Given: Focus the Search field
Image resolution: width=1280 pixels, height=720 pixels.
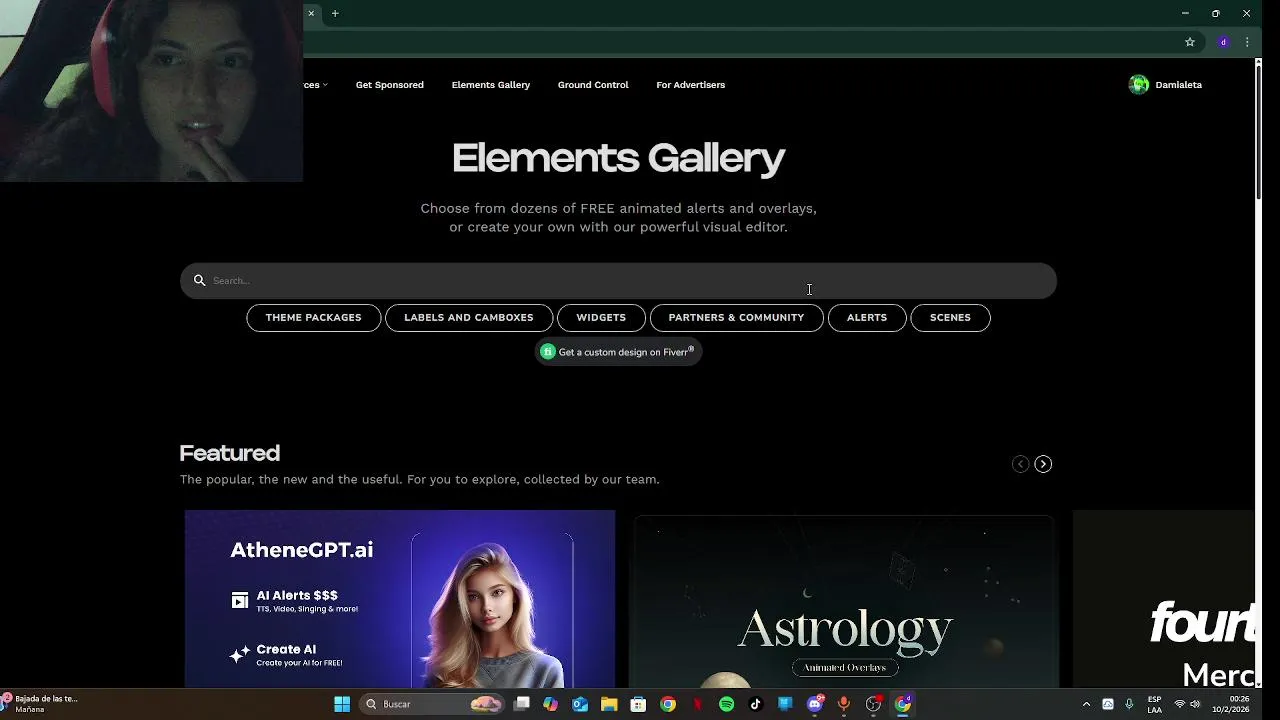Looking at the screenshot, I should tap(618, 281).
